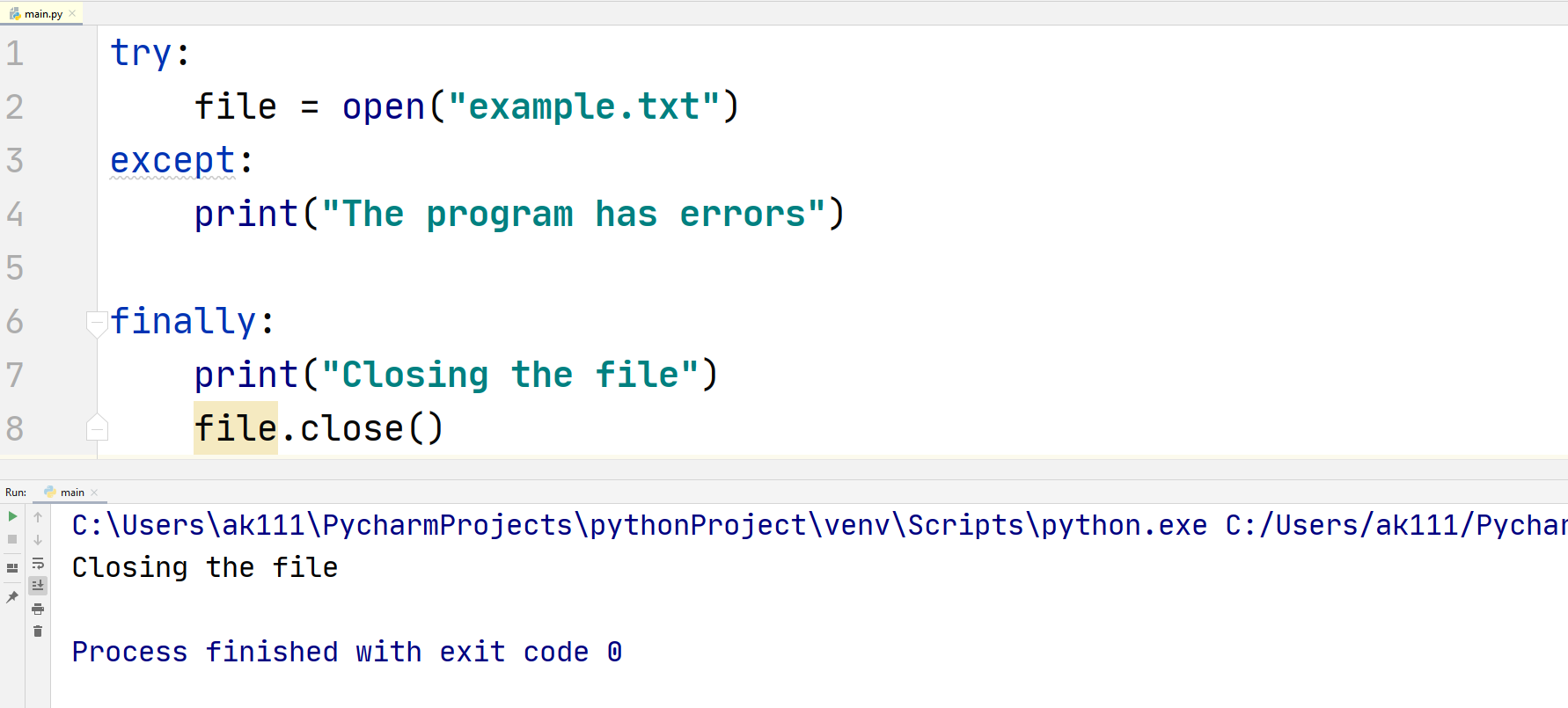
Task: Click the Run: label in the tool window
Action: pyautogui.click(x=15, y=492)
